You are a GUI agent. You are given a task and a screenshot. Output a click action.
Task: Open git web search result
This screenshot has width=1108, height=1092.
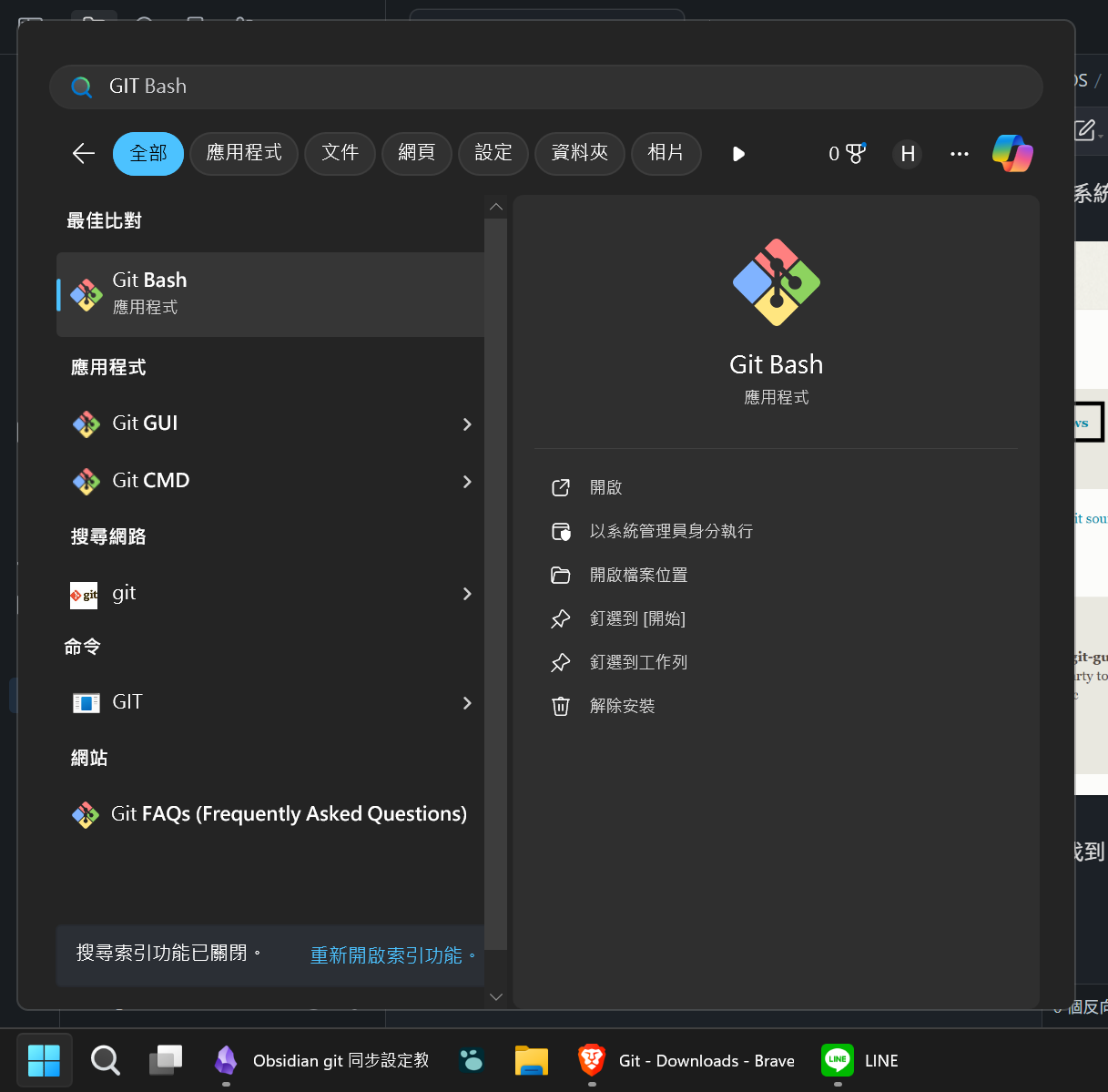click(270, 594)
